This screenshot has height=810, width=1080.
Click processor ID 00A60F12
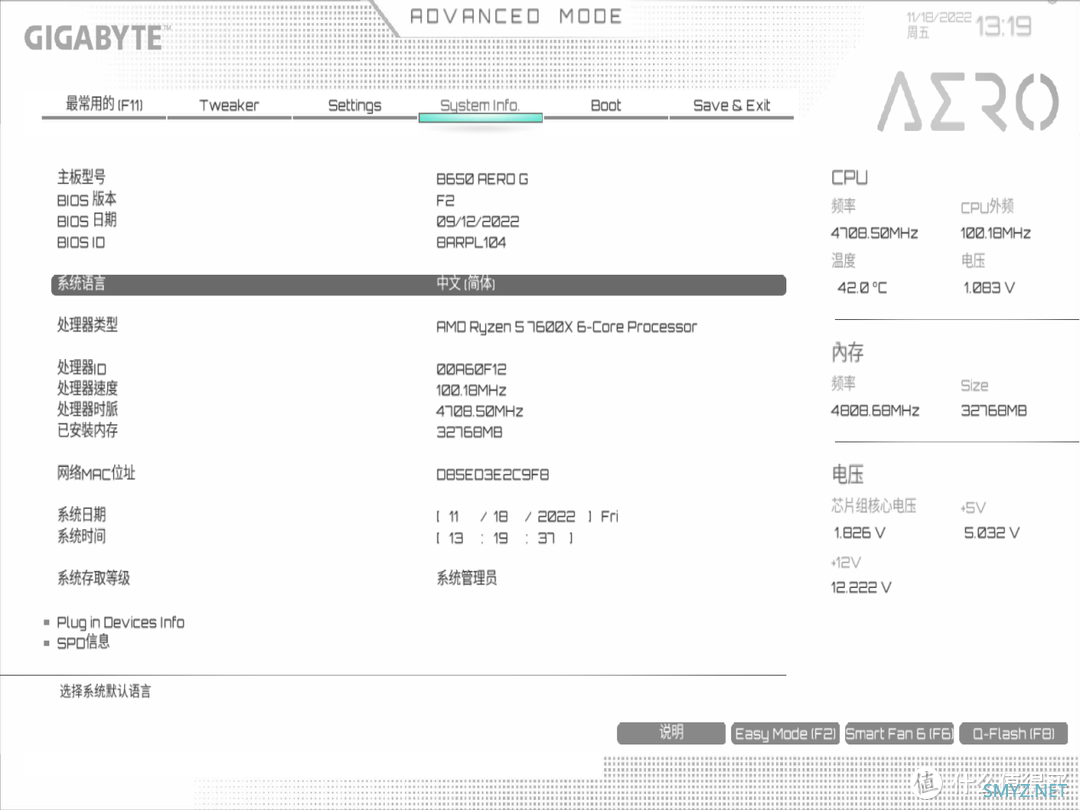(471, 369)
